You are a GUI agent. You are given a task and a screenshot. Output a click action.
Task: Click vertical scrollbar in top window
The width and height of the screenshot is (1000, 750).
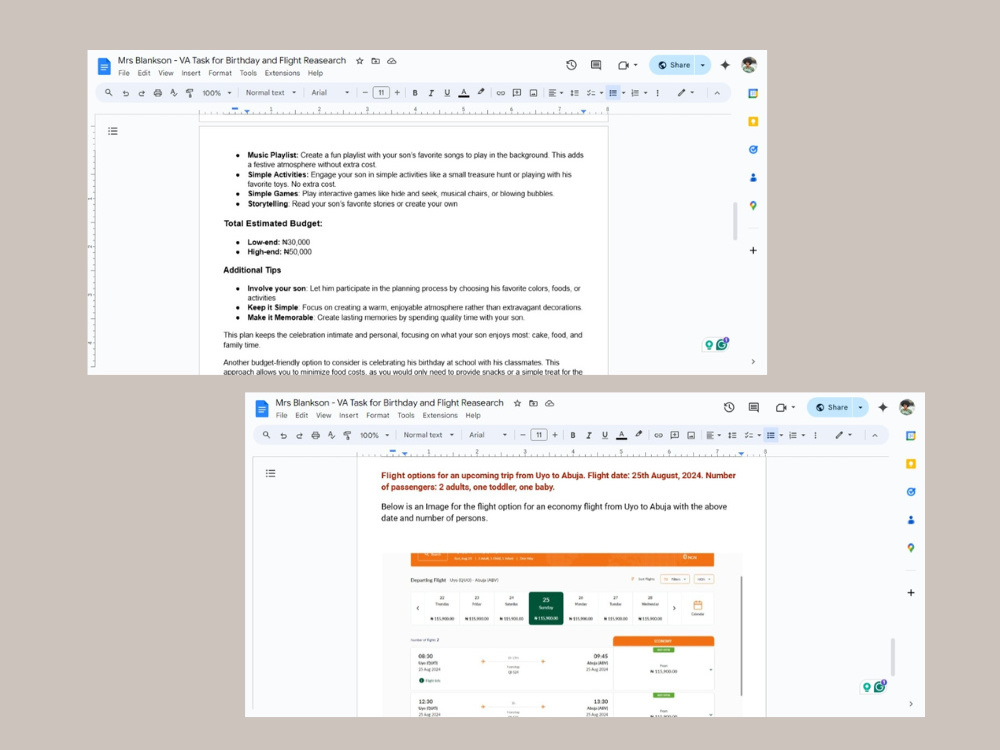[x=735, y=221]
